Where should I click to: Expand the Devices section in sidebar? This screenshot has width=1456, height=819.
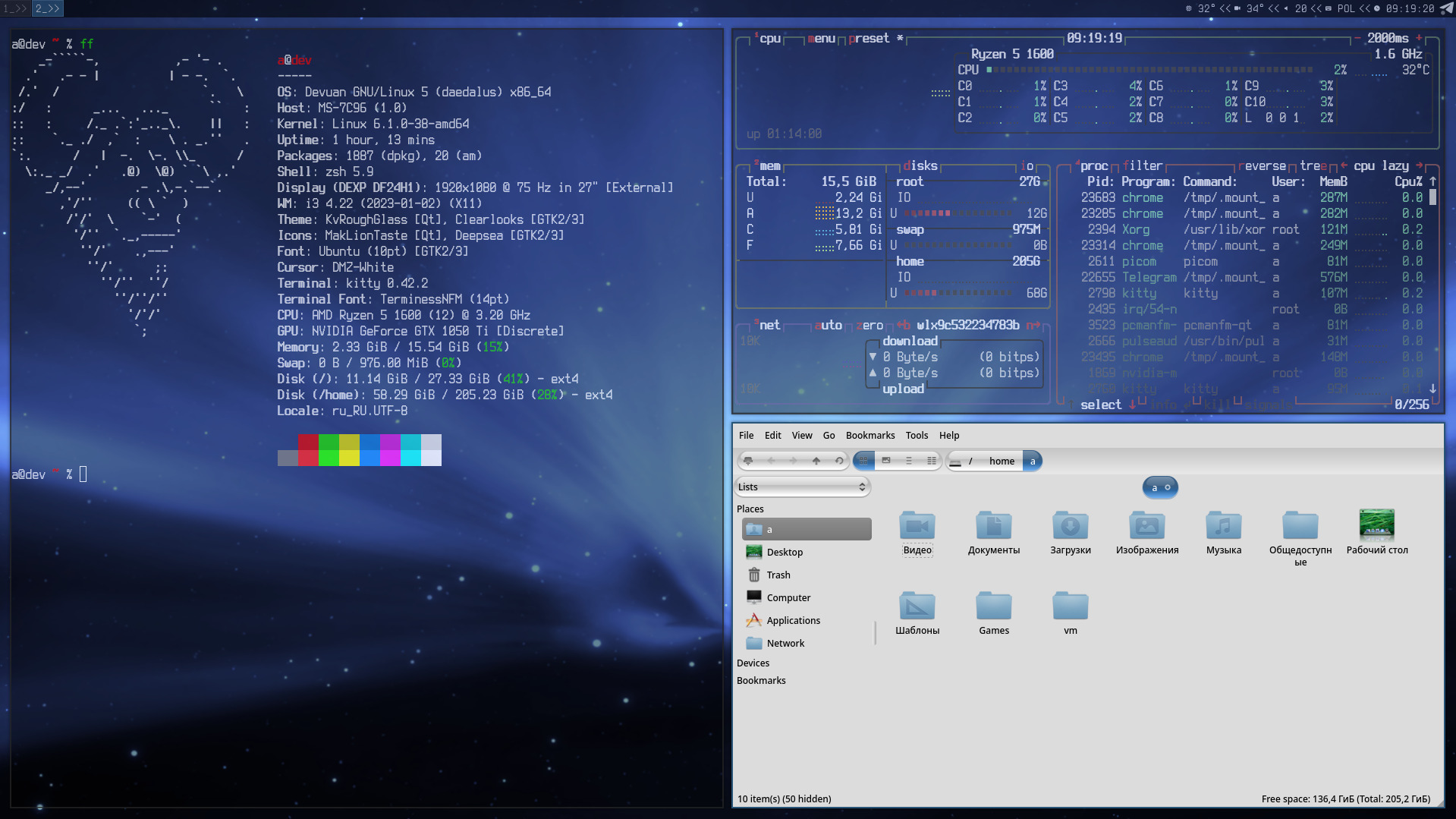753,663
